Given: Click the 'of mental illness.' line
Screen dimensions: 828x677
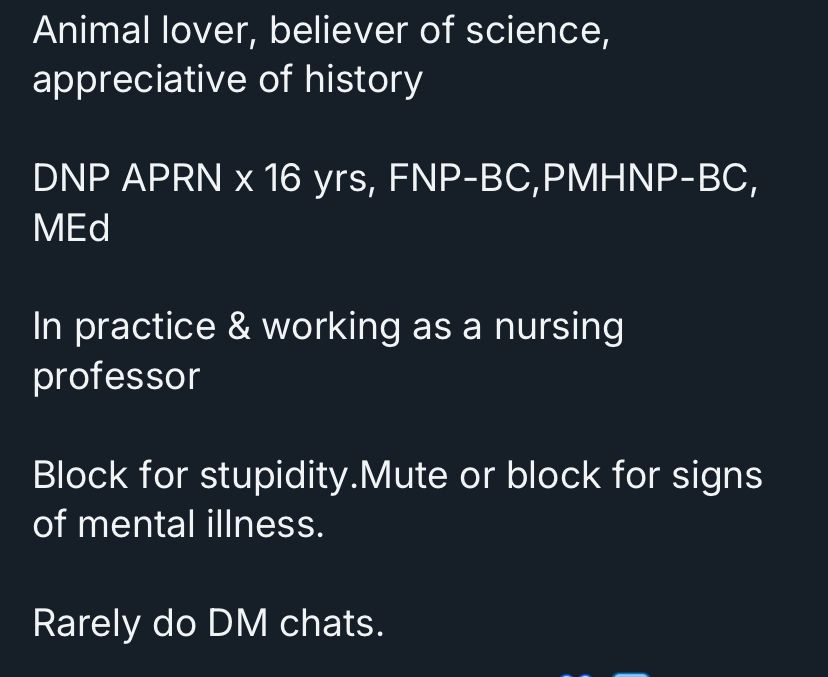Looking at the screenshot, I should (178, 524).
